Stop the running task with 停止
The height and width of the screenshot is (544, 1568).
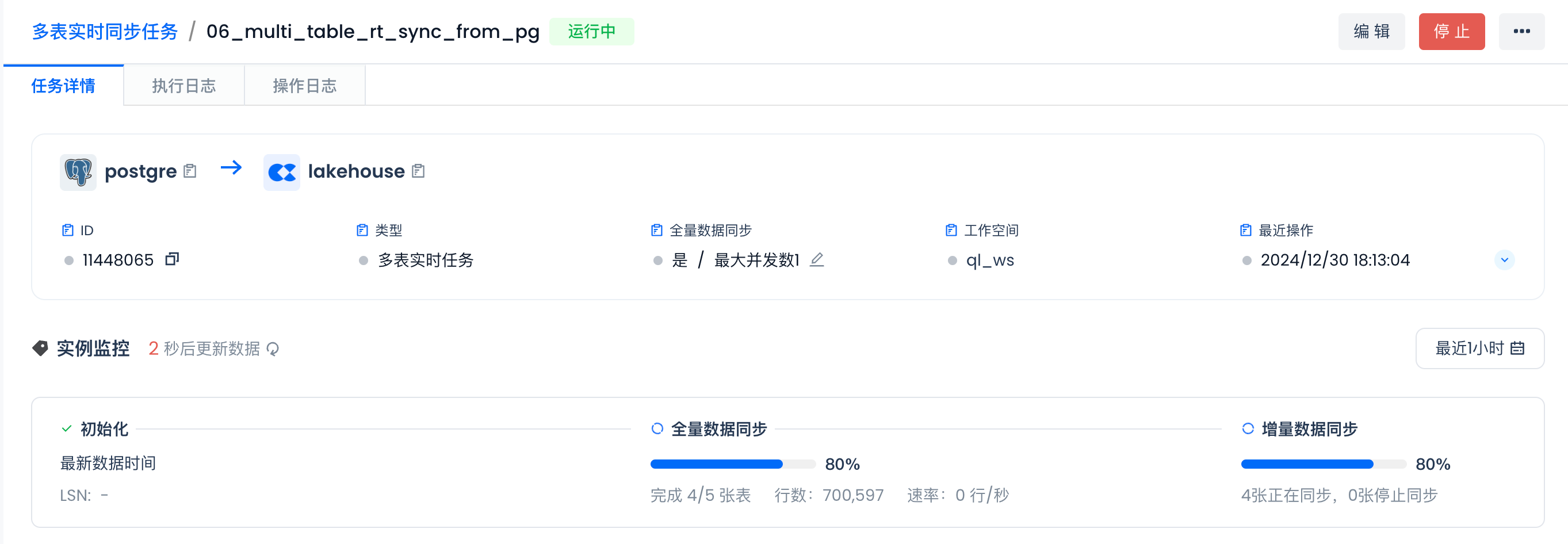pyautogui.click(x=1451, y=32)
